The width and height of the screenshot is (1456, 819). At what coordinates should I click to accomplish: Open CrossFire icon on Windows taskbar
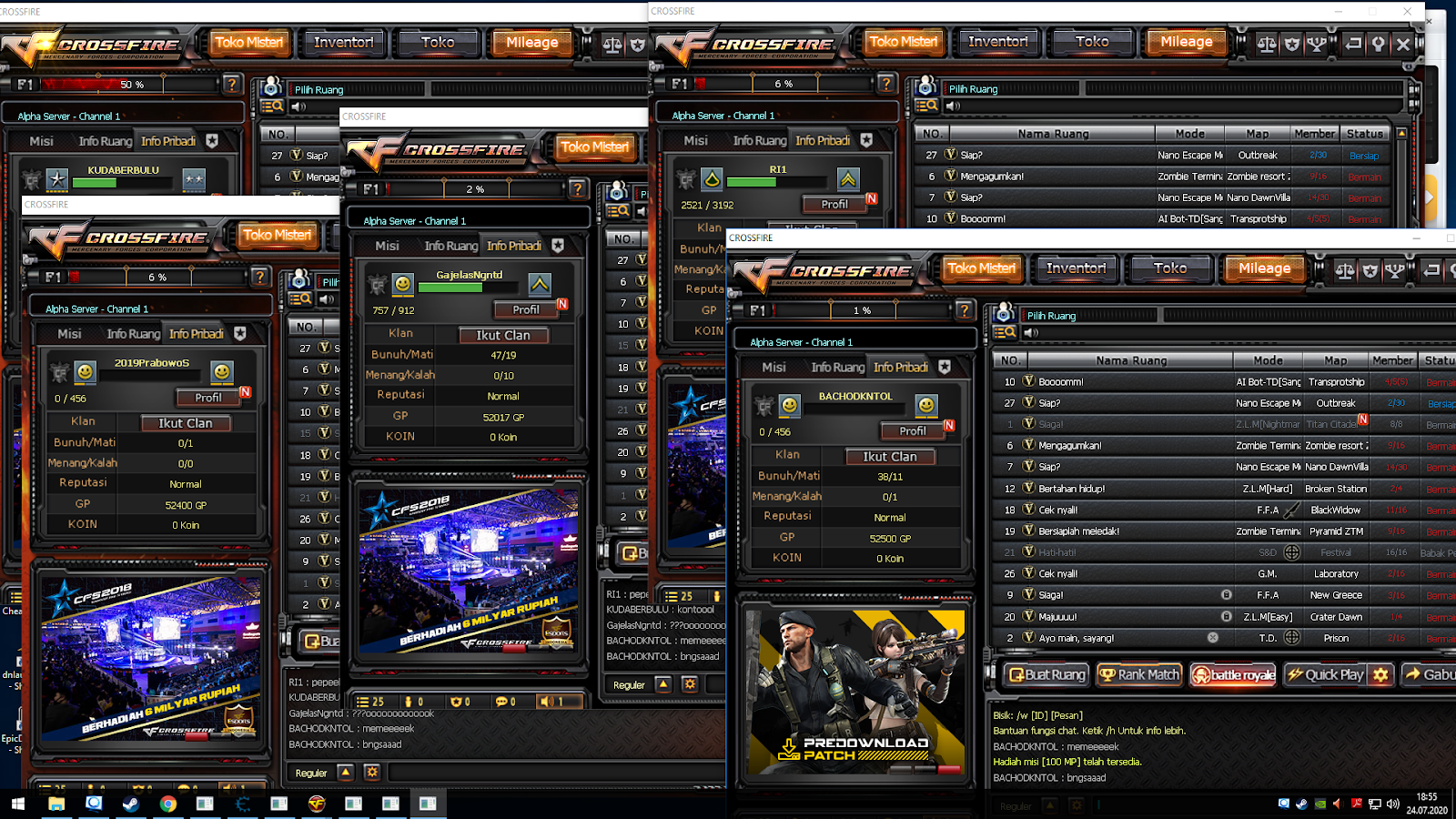316,804
